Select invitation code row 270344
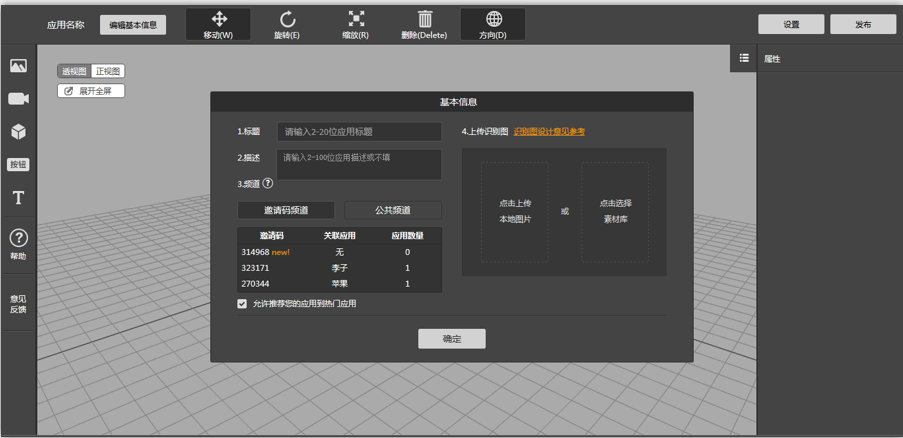The height and width of the screenshot is (438, 903). tap(340, 284)
